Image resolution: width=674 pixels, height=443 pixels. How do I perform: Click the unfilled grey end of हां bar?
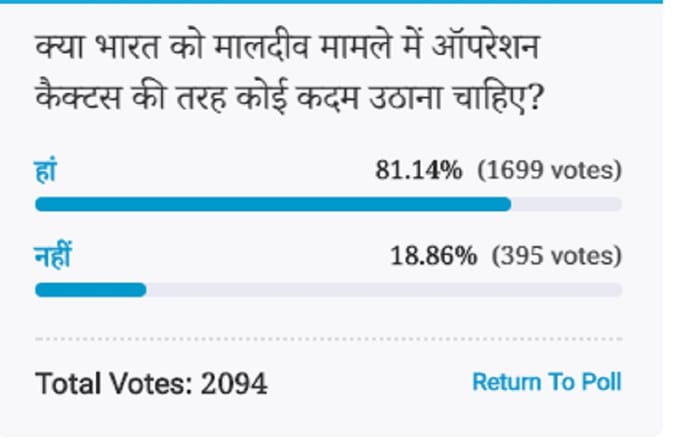click(x=566, y=205)
